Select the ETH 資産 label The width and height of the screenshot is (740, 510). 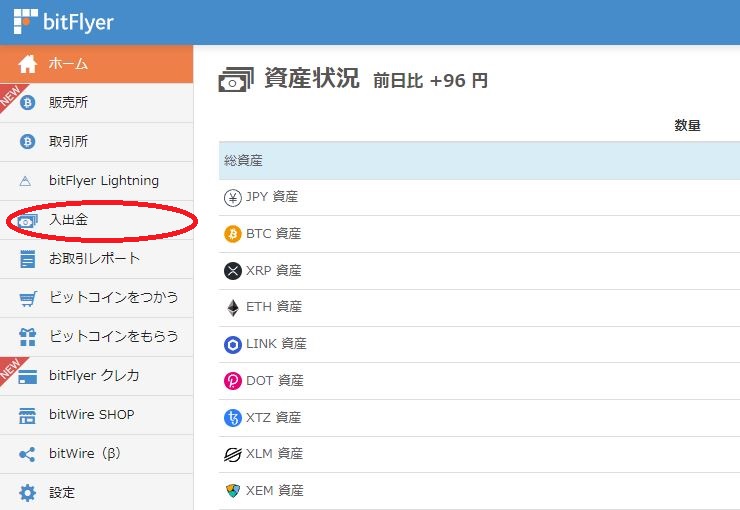point(274,307)
